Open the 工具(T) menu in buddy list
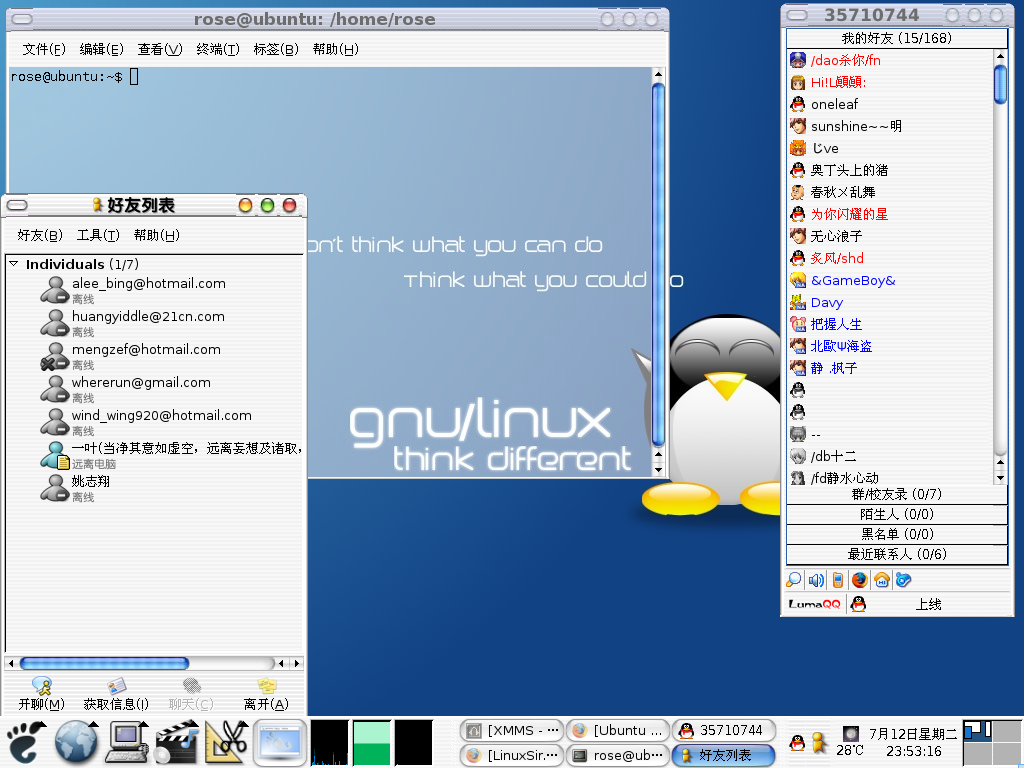This screenshot has height=768, width=1024. [98, 235]
